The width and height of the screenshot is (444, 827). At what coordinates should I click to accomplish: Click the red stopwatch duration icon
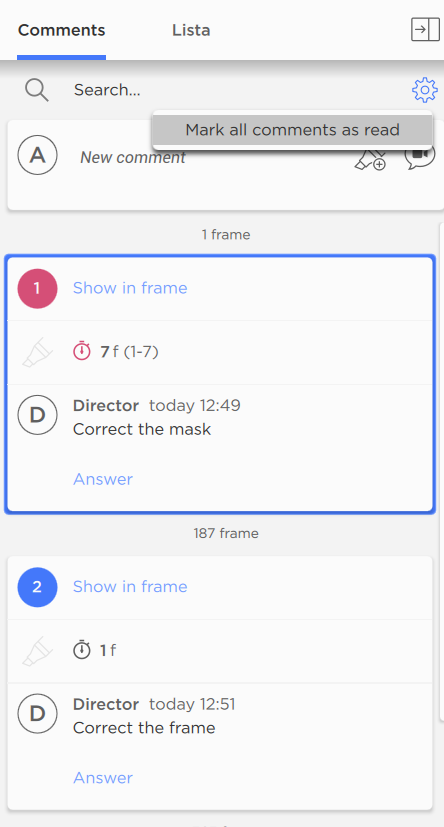(x=82, y=351)
